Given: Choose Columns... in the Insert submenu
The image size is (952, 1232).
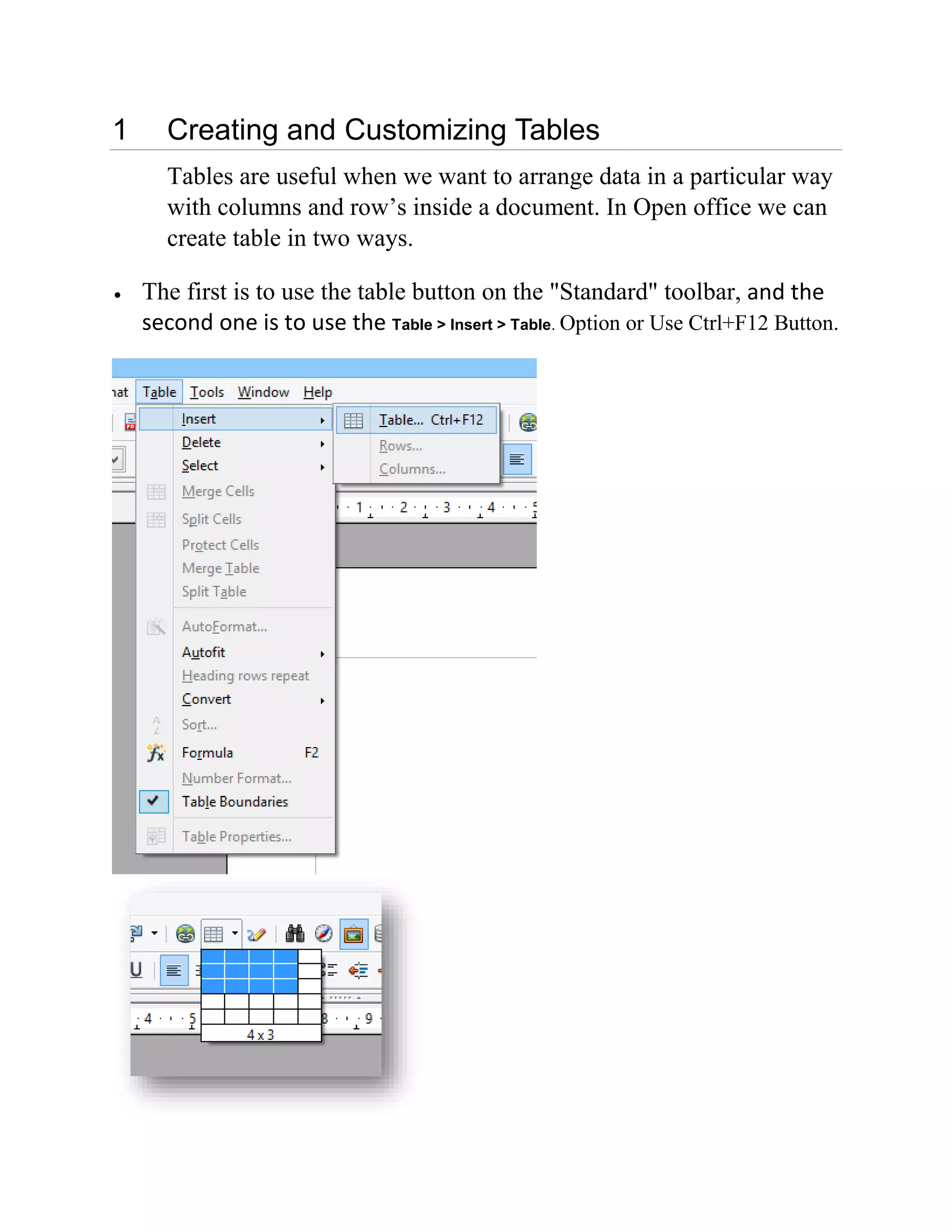Looking at the screenshot, I should (x=412, y=470).
